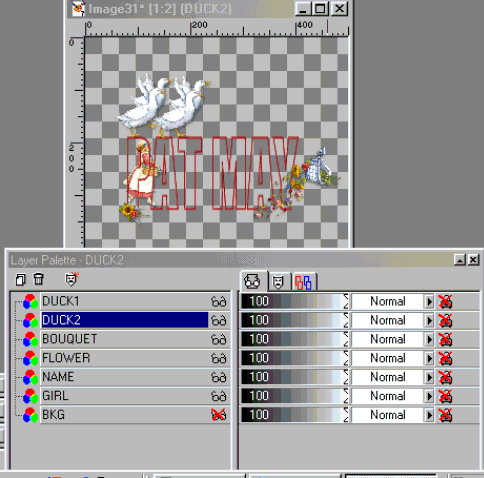Switch to the mask tab in Layer Palette
The image size is (484, 478).
click(x=279, y=282)
